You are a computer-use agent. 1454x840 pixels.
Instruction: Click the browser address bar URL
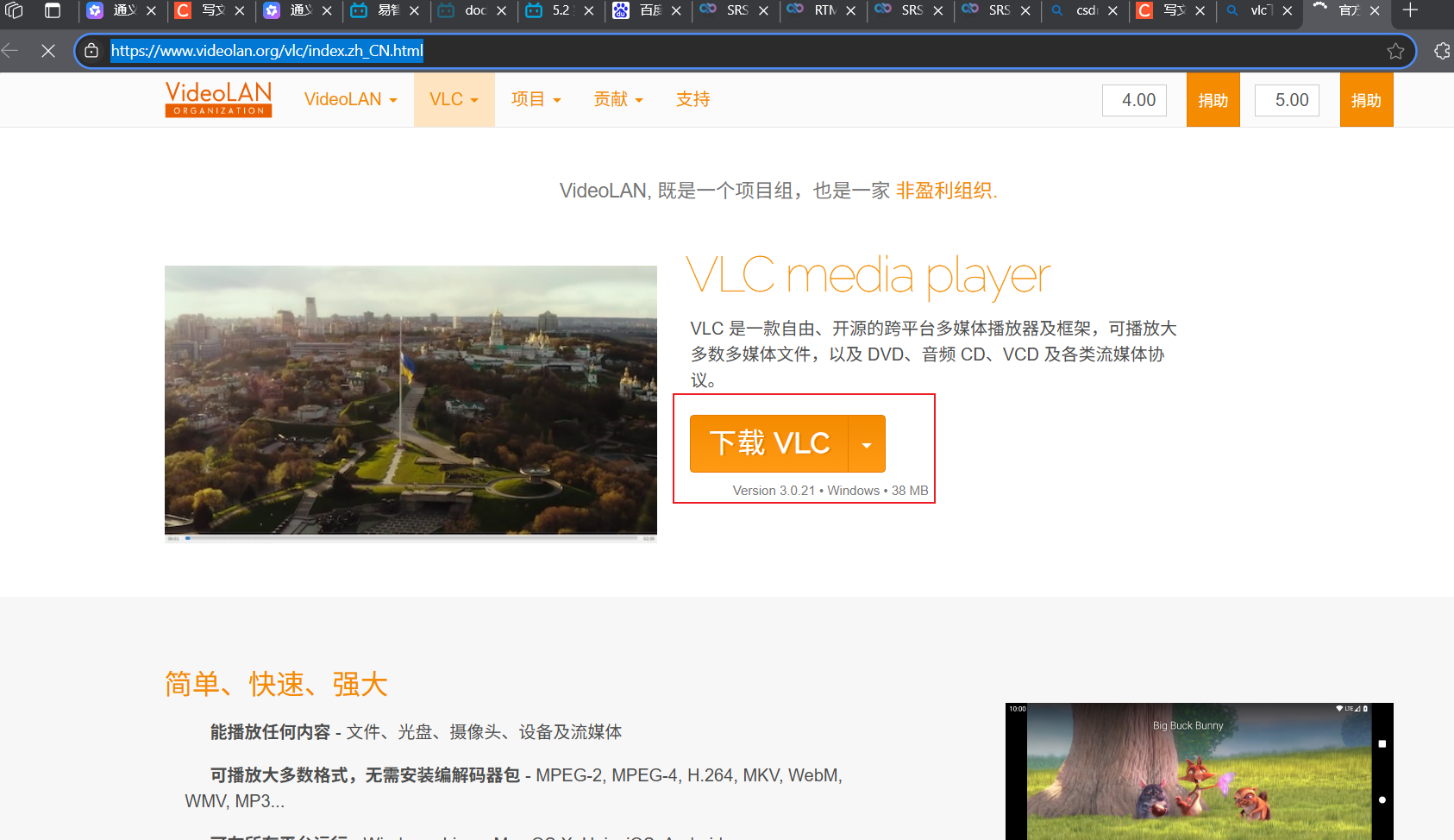point(266,51)
